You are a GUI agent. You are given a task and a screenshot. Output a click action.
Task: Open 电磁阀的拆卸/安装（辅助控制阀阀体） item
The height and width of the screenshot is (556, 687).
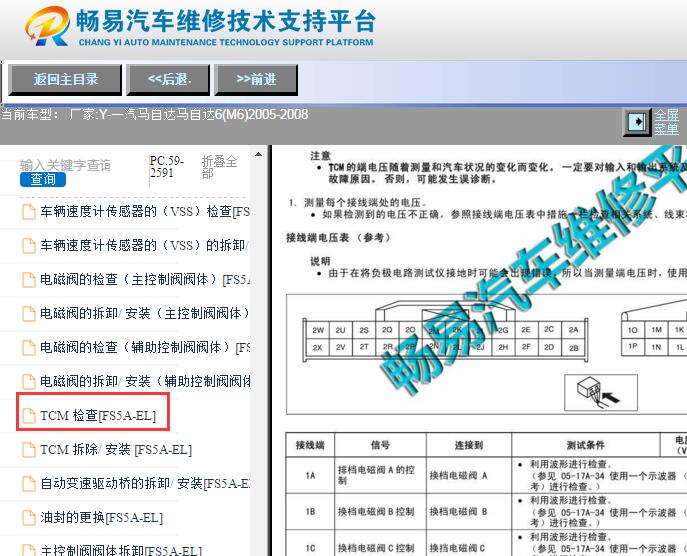click(x=145, y=381)
